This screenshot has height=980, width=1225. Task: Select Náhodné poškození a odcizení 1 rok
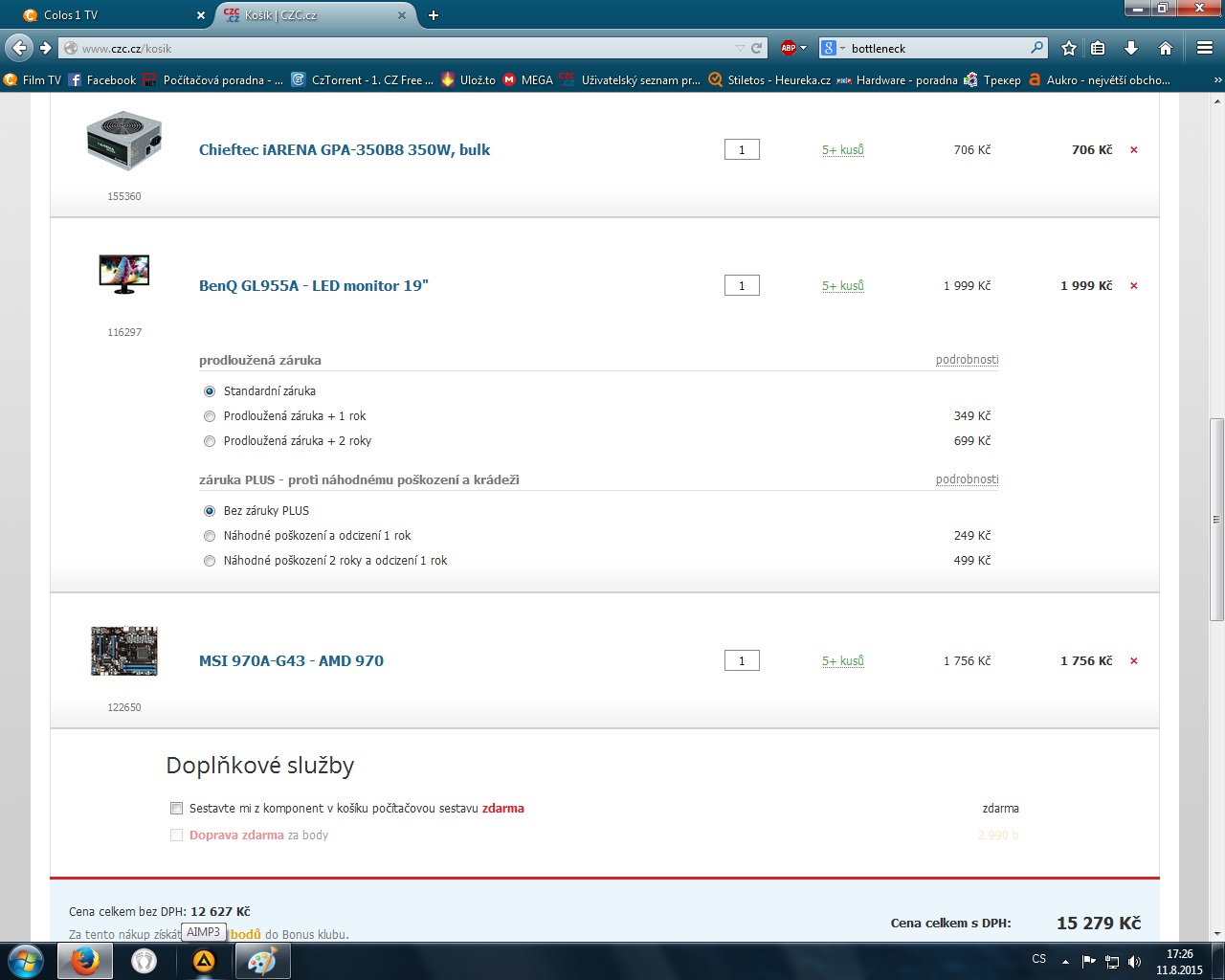coord(210,536)
